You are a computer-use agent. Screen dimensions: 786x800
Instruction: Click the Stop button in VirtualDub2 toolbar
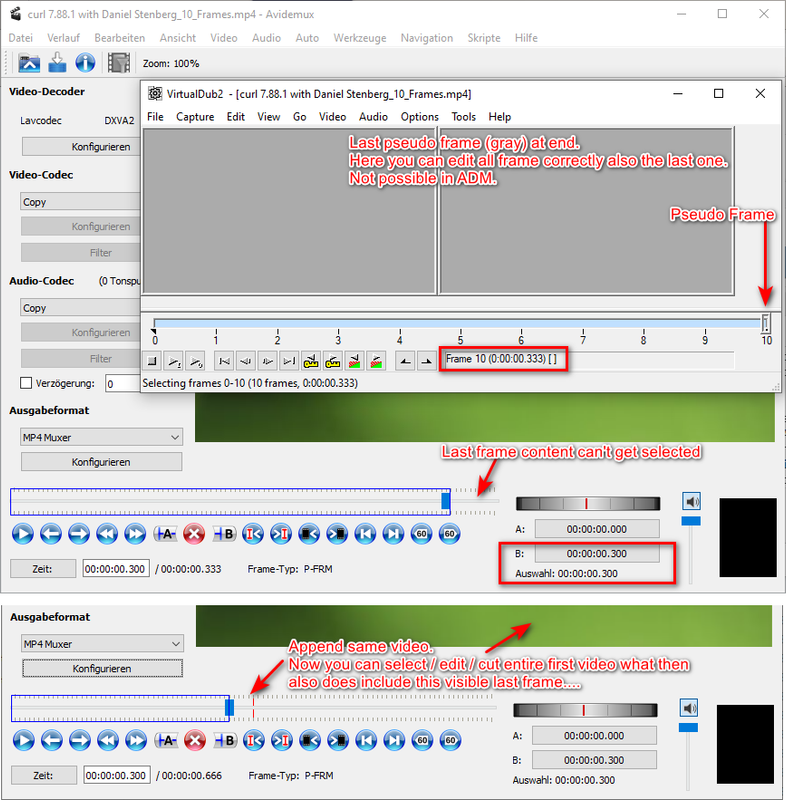coord(152,361)
